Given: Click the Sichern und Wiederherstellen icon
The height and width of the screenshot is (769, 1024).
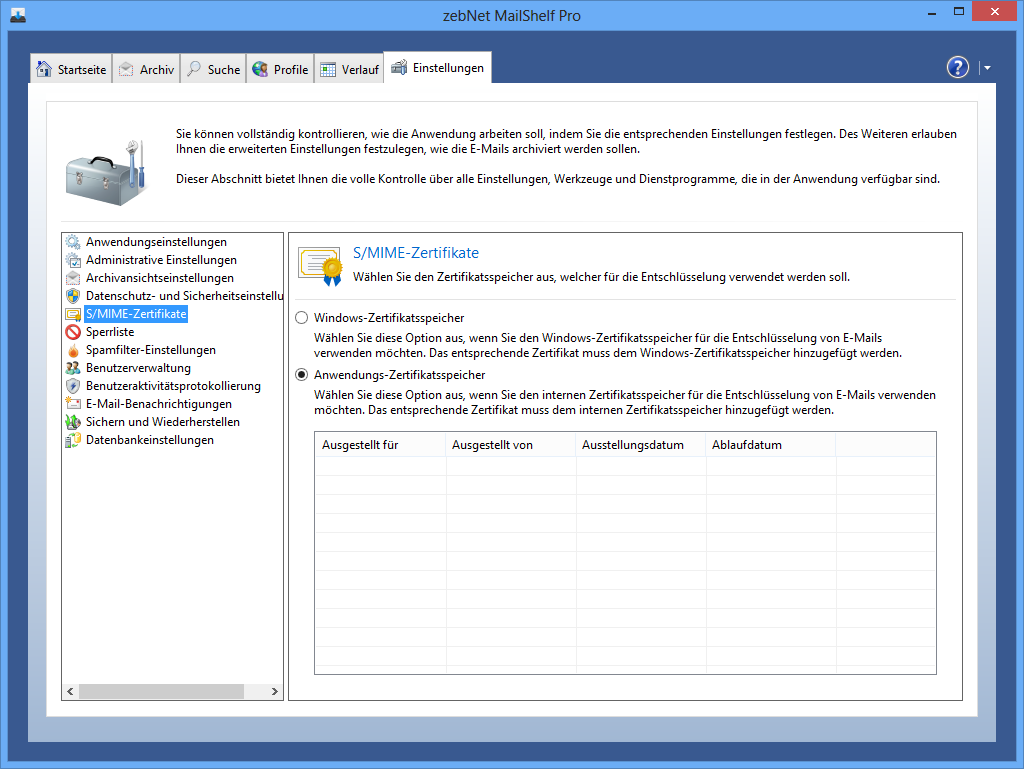Looking at the screenshot, I should pyautogui.click(x=73, y=422).
